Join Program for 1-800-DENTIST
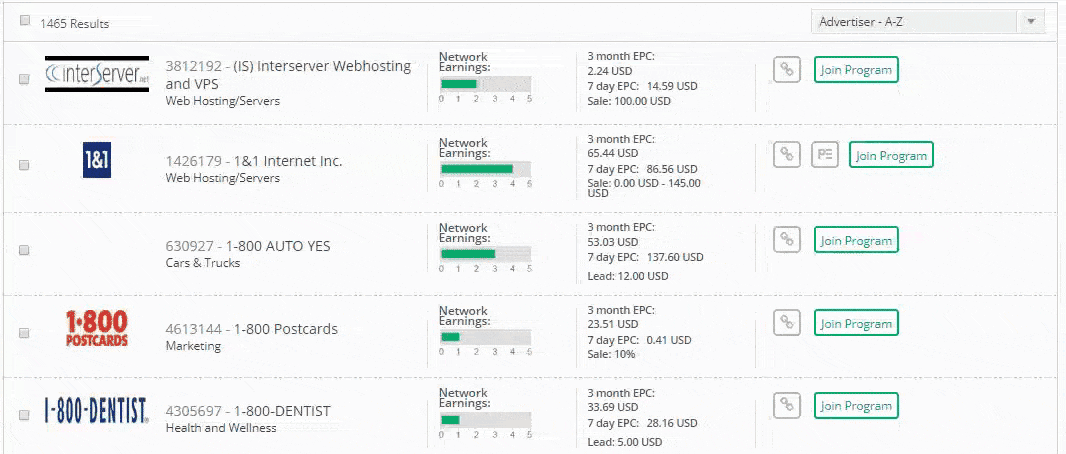This screenshot has height=454, width=1066. tap(856, 406)
